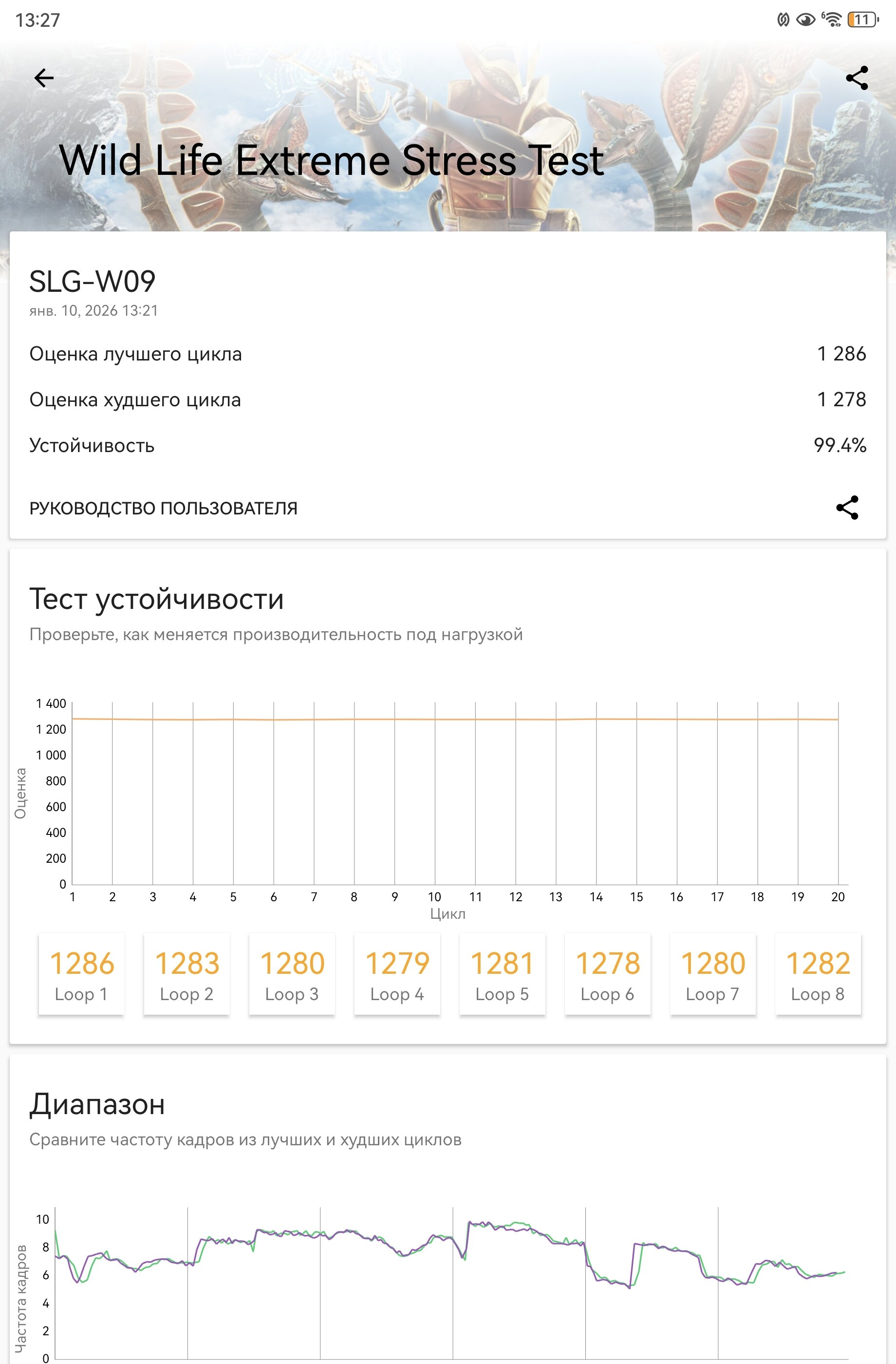Tap the SLG-W09 device name
The width and height of the screenshot is (896, 1364).
coord(92,282)
